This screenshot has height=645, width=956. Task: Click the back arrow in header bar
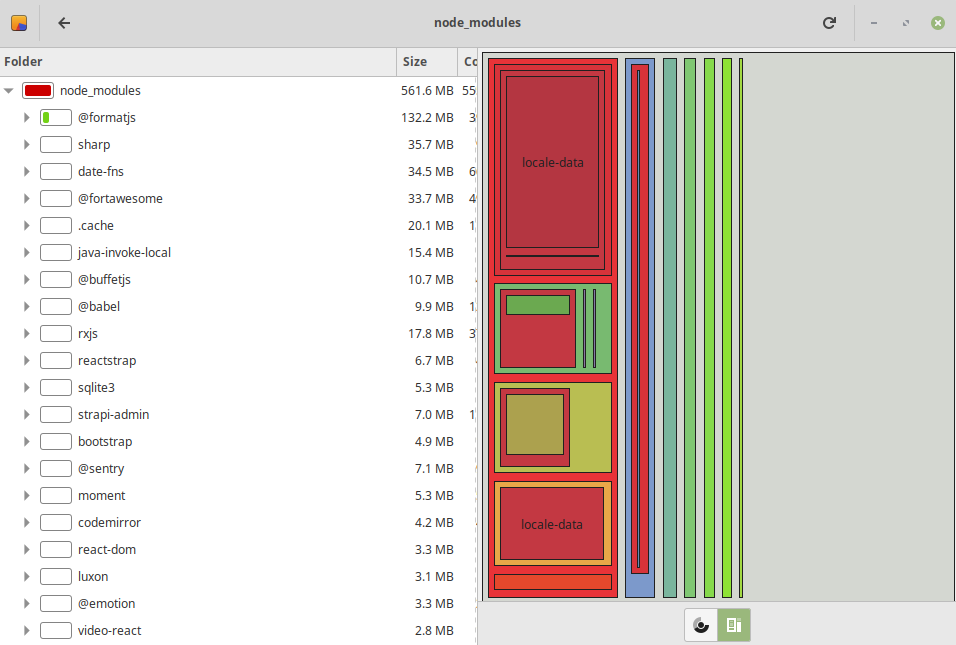[x=64, y=23]
